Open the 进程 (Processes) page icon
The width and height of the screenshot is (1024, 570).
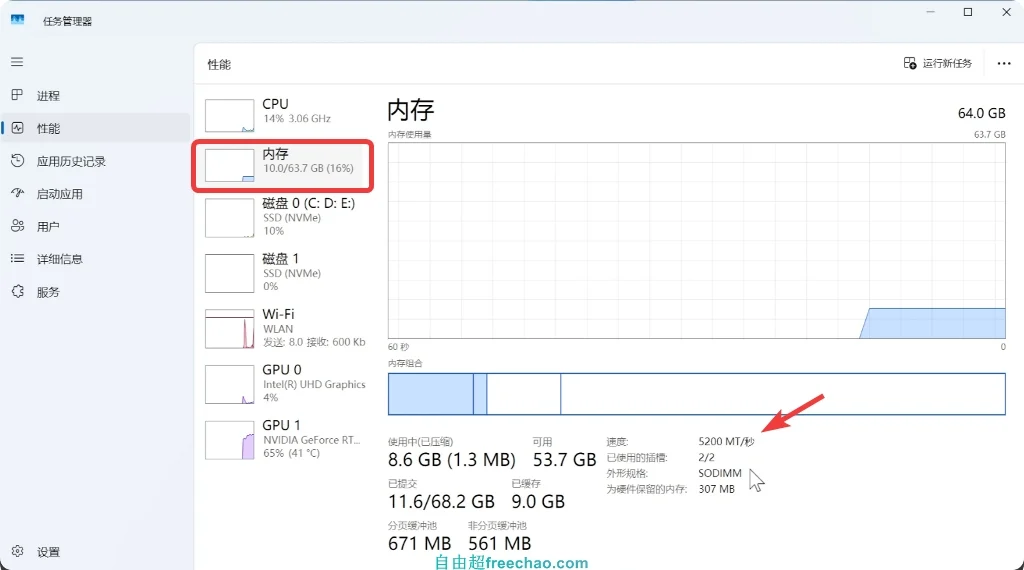pos(18,95)
